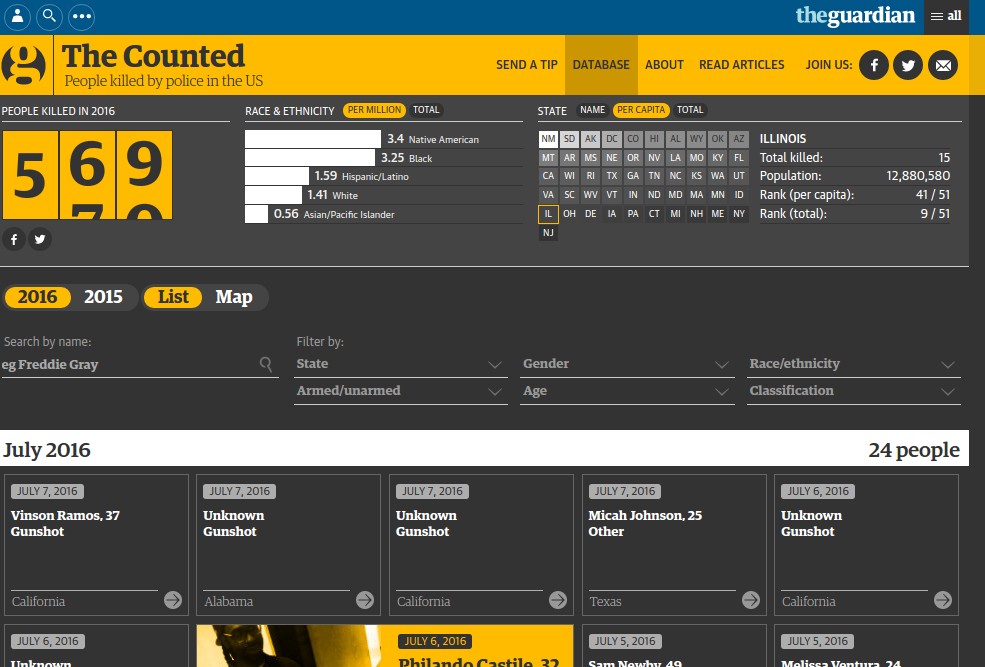
Task: Switch race data to Total view
Action: 426,110
